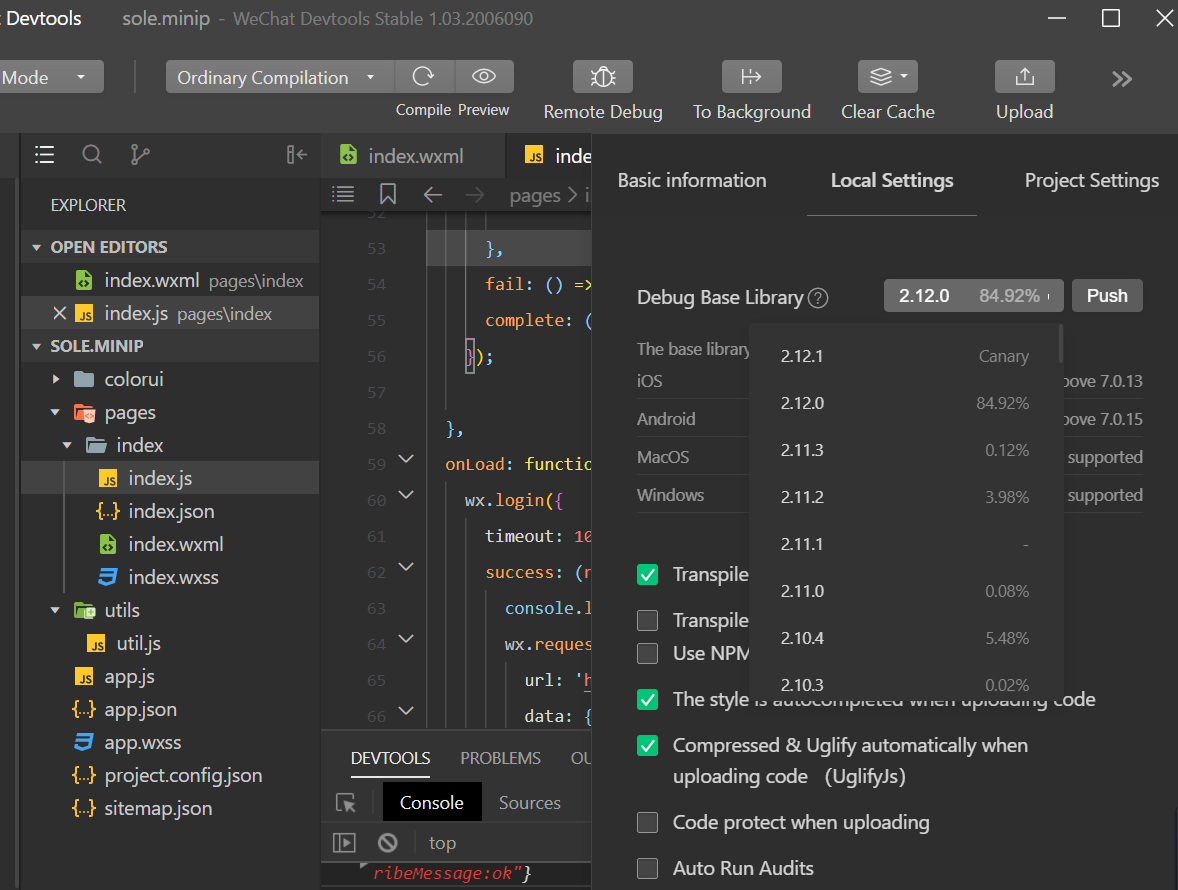This screenshot has height=890, width=1178.
Task: Switch to Project Settings tab
Action: pyautogui.click(x=1092, y=180)
